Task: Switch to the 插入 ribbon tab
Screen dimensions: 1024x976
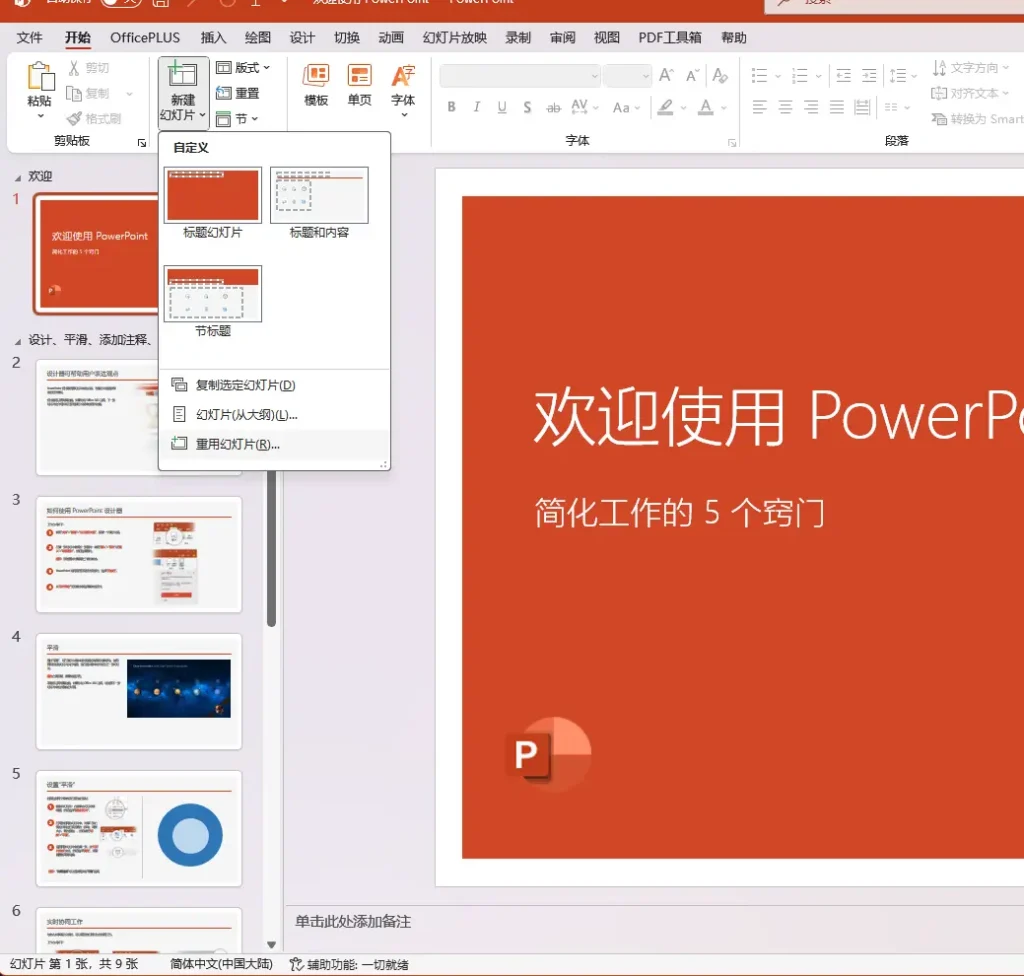Action: pos(213,38)
